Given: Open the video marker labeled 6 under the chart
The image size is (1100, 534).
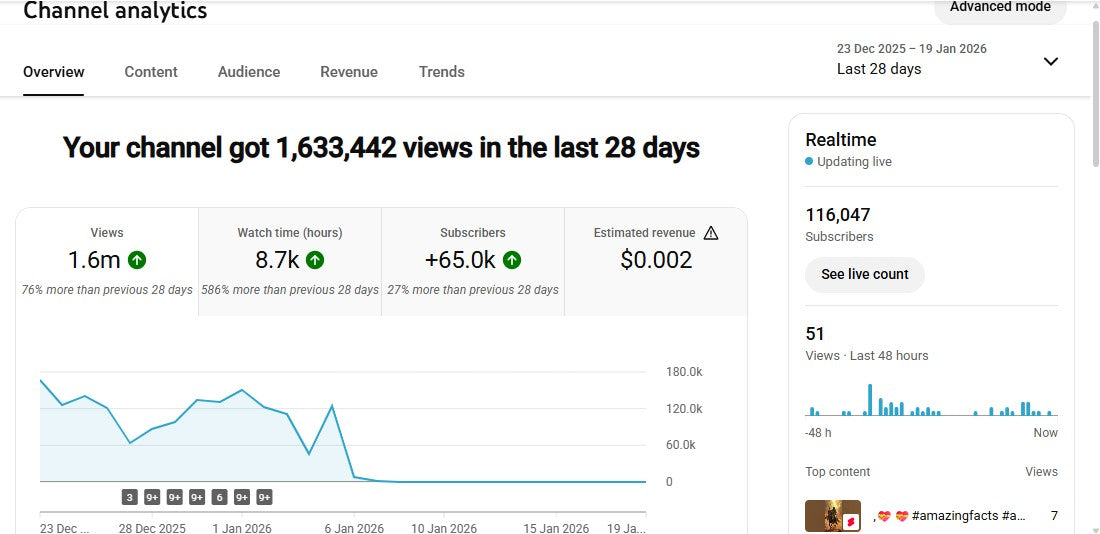Looking at the screenshot, I should 219,497.
